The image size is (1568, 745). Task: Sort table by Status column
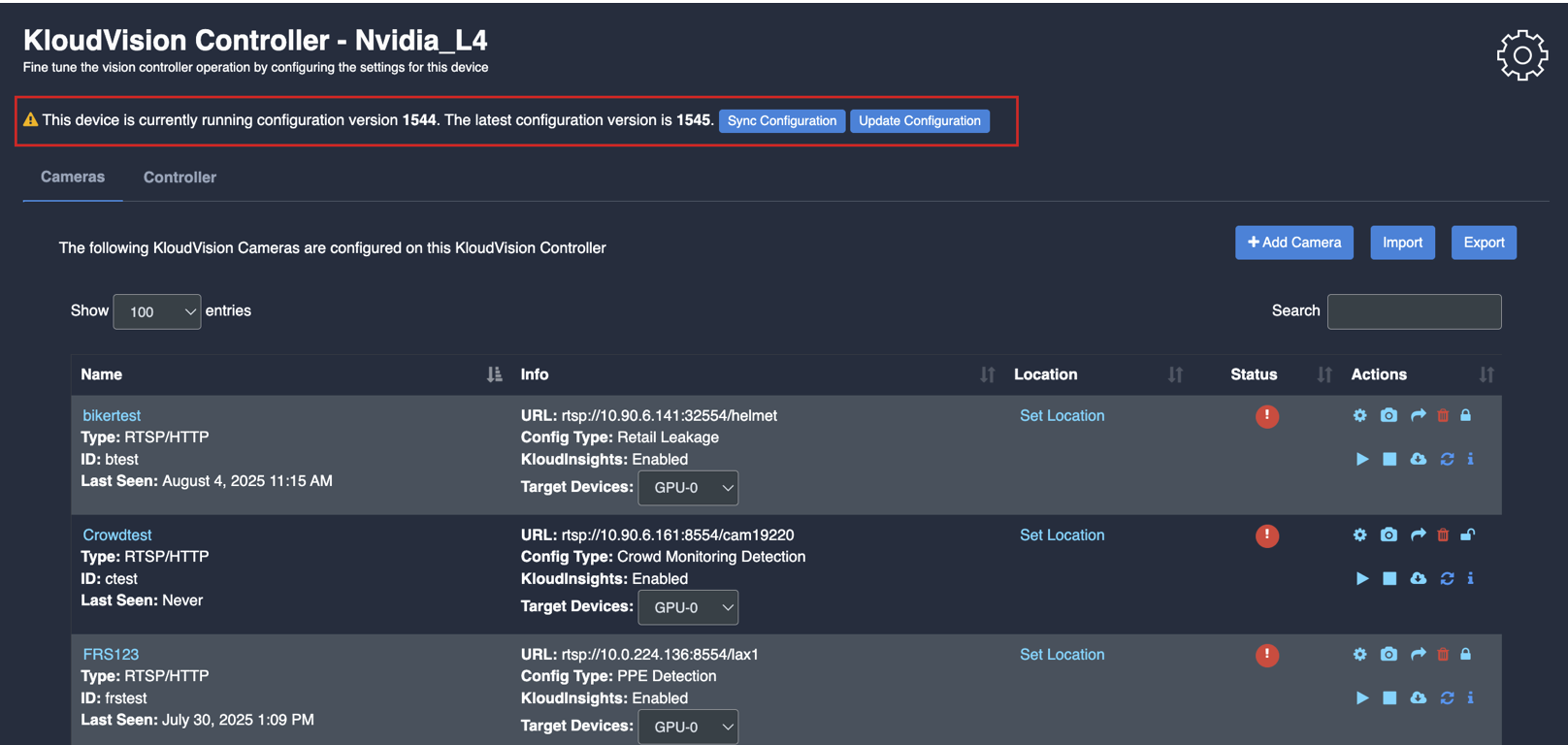[x=1324, y=374]
